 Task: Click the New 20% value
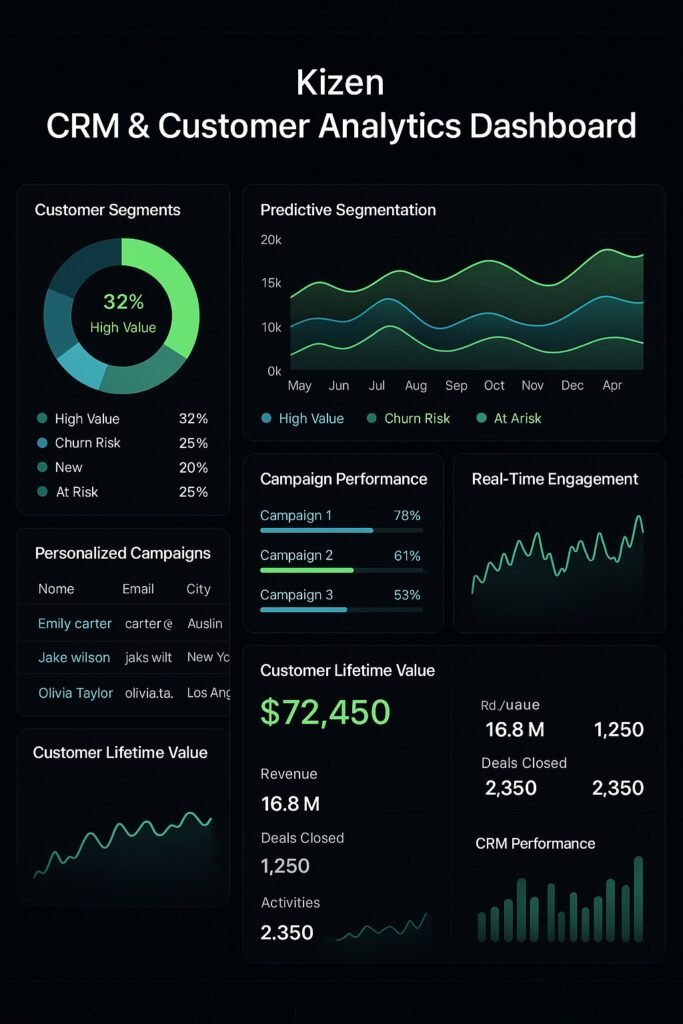pos(193,468)
